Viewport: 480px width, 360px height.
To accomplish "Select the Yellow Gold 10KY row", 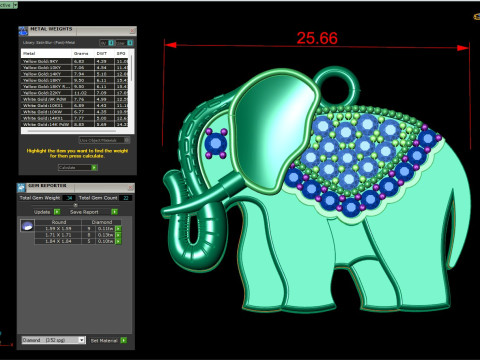I will pyautogui.click(x=75, y=68).
